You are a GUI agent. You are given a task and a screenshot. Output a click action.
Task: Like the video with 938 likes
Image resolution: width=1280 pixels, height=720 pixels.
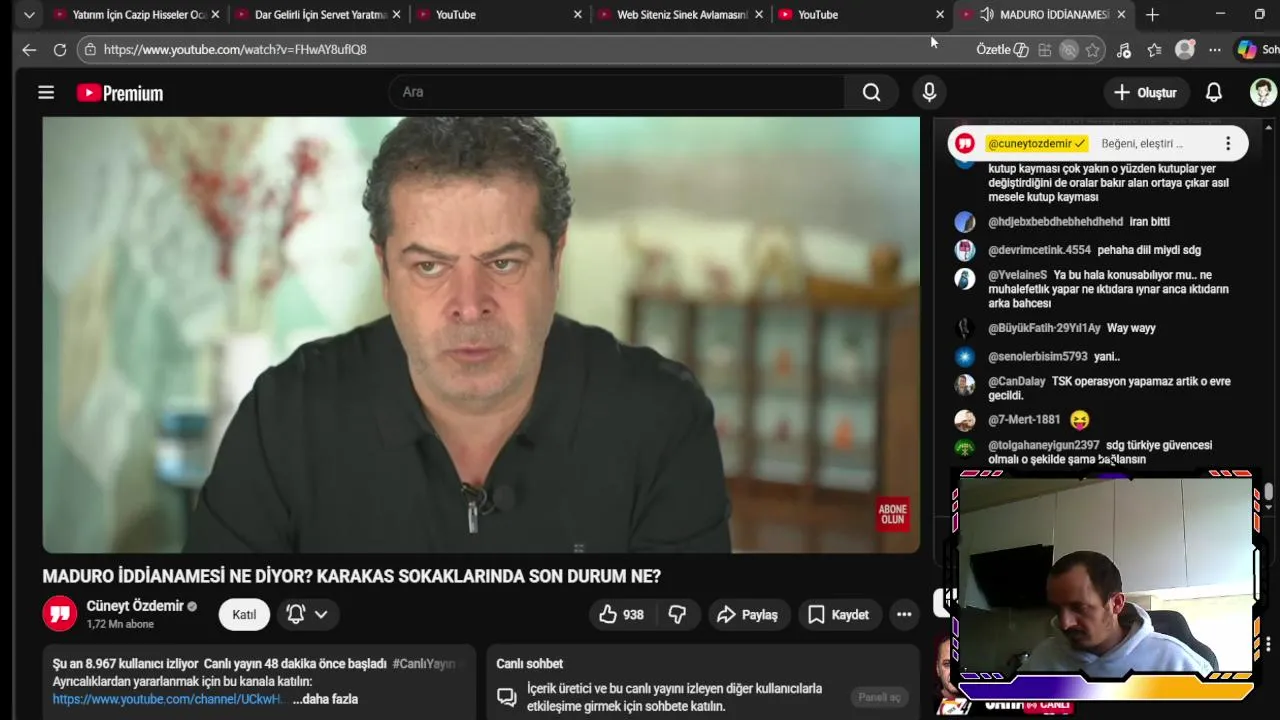[621, 614]
